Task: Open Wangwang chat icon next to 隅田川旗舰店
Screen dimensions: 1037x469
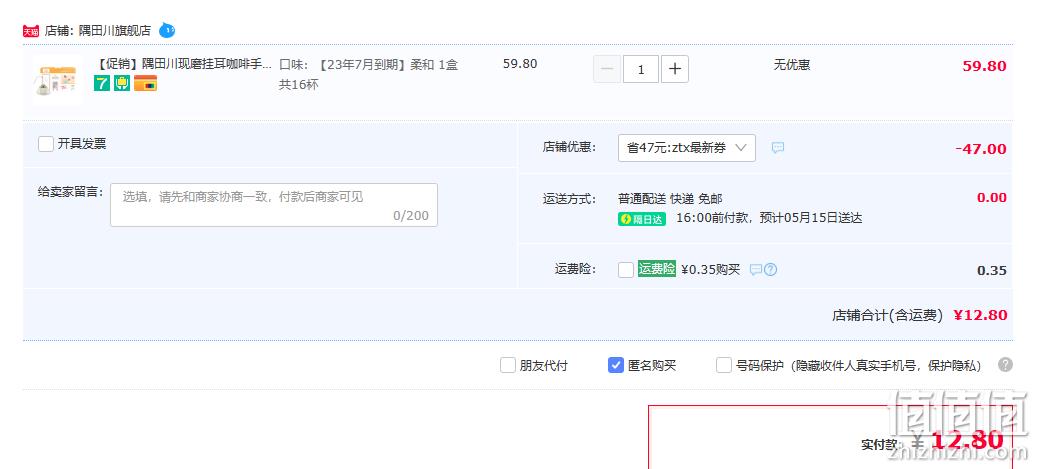Action: click(167, 30)
